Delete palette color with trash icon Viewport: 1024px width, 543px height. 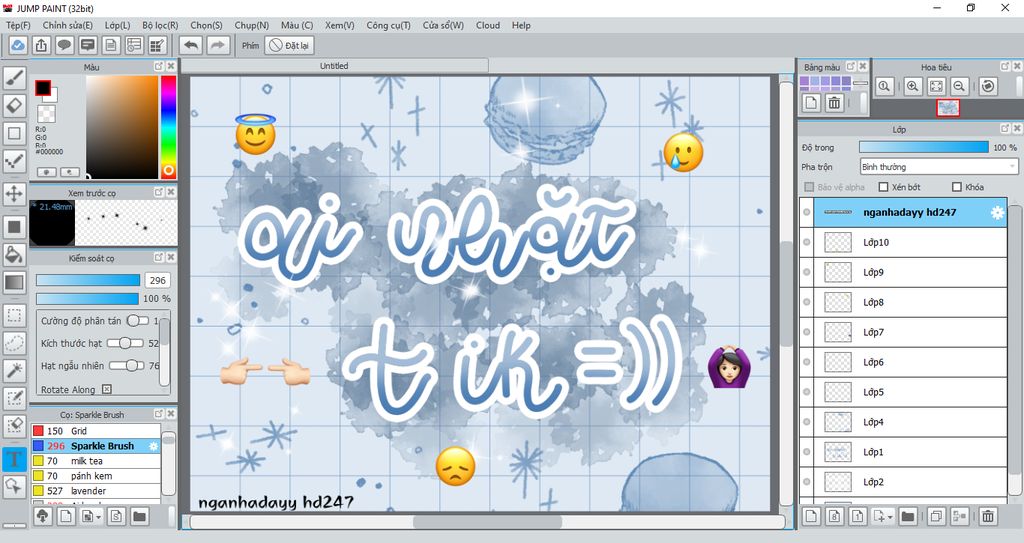coord(834,103)
